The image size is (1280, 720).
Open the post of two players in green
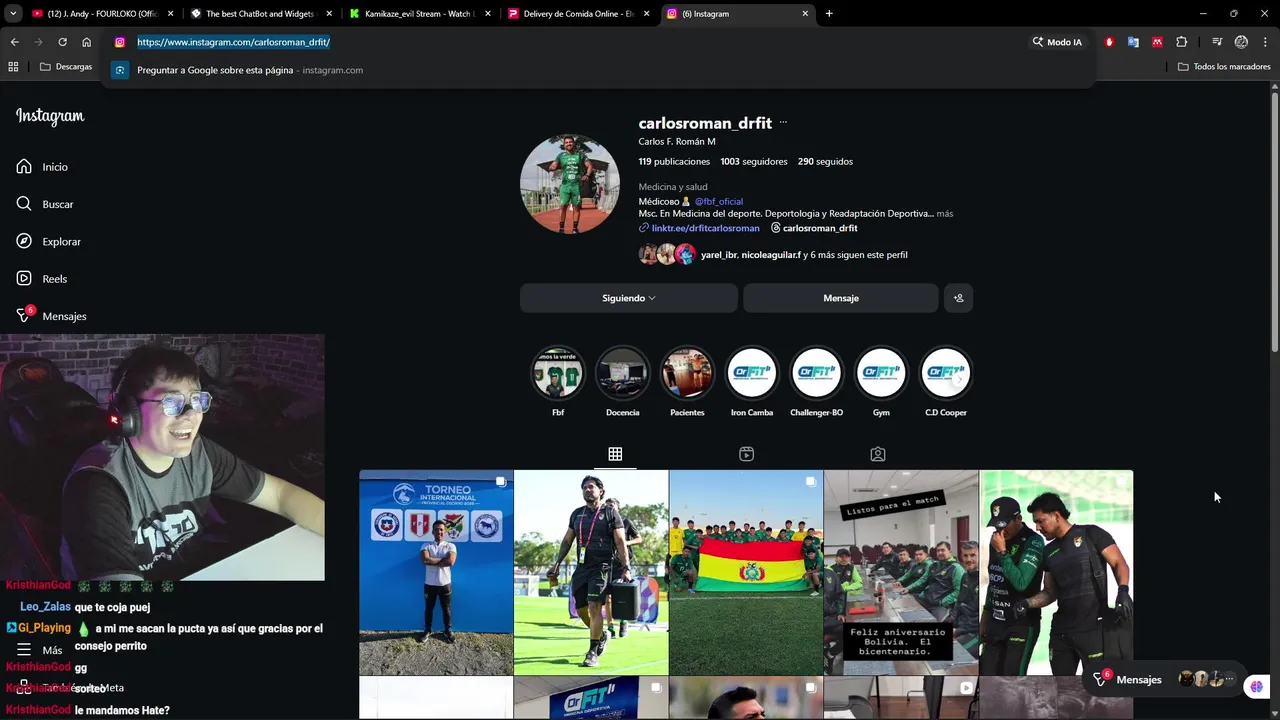[1056, 572]
